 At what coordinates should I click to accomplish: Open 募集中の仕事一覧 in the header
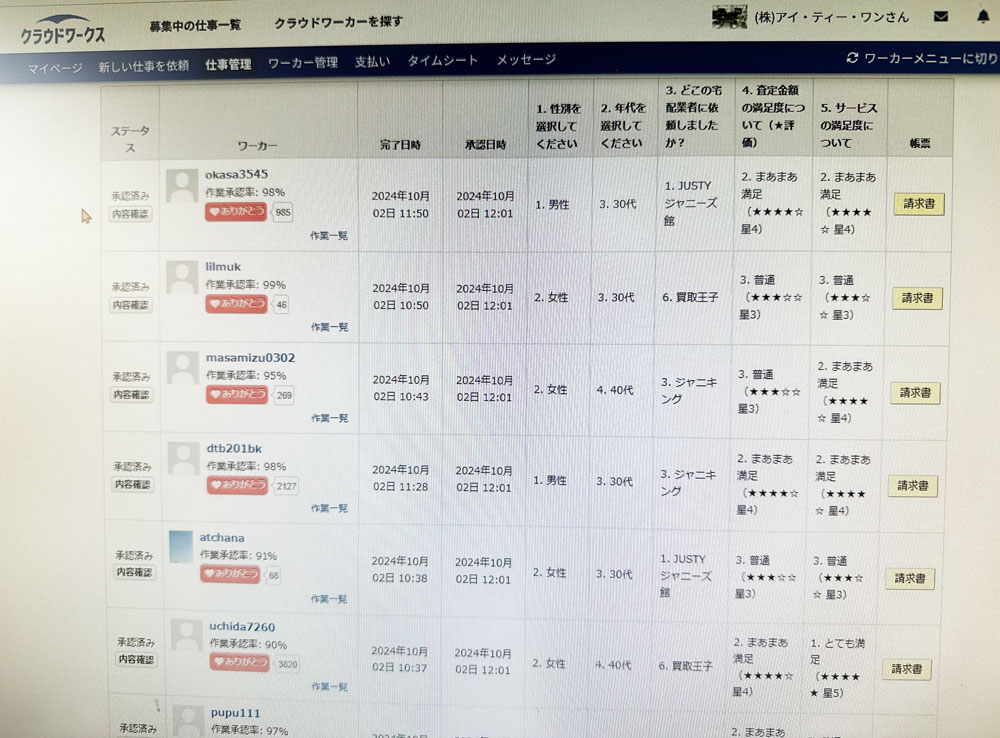pyautogui.click(x=195, y=26)
